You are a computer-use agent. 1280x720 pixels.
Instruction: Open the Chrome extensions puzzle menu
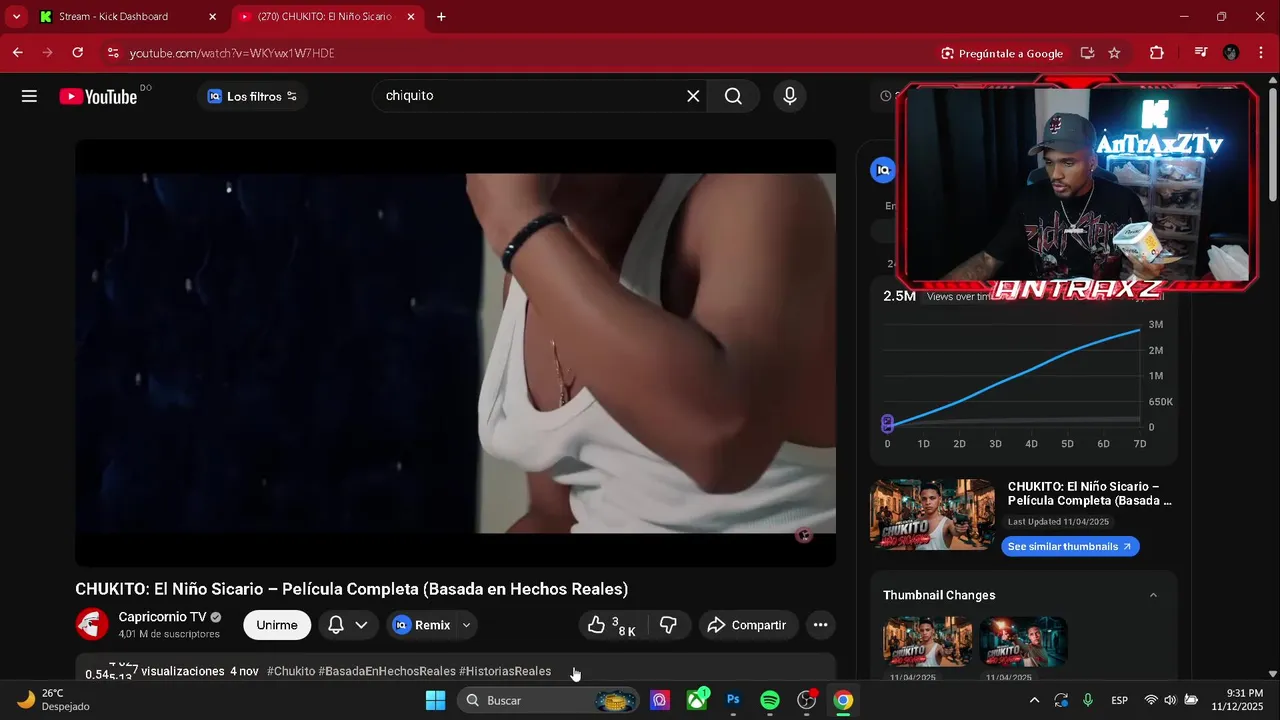click(x=1157, y=53)
